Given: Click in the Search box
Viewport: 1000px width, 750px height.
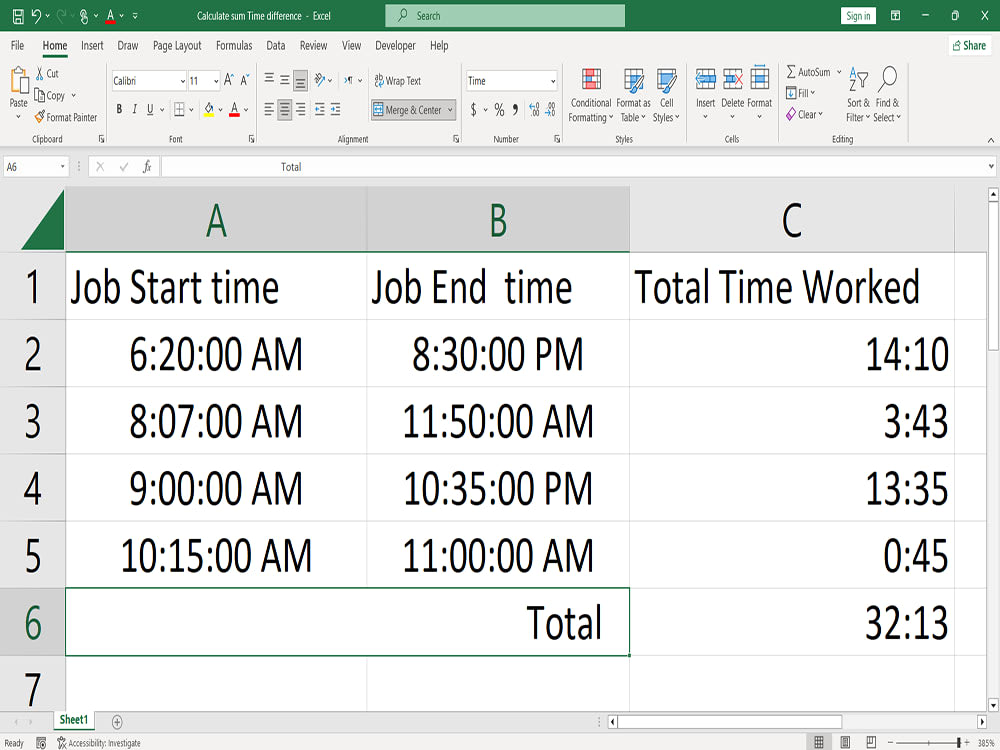Looking at the screenshot, I should pos(505,16).
